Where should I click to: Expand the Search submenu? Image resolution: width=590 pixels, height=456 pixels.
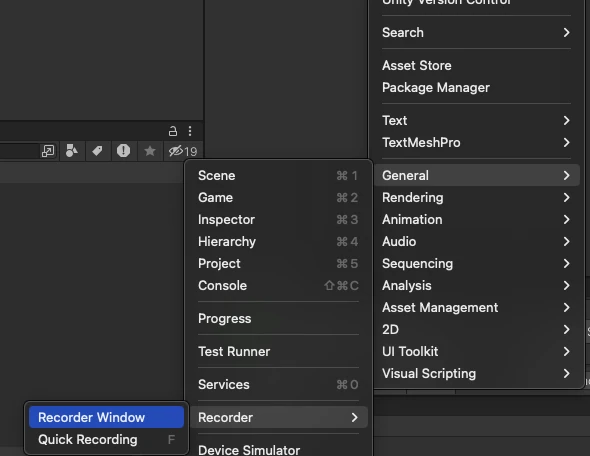click(x=476, y=32)
